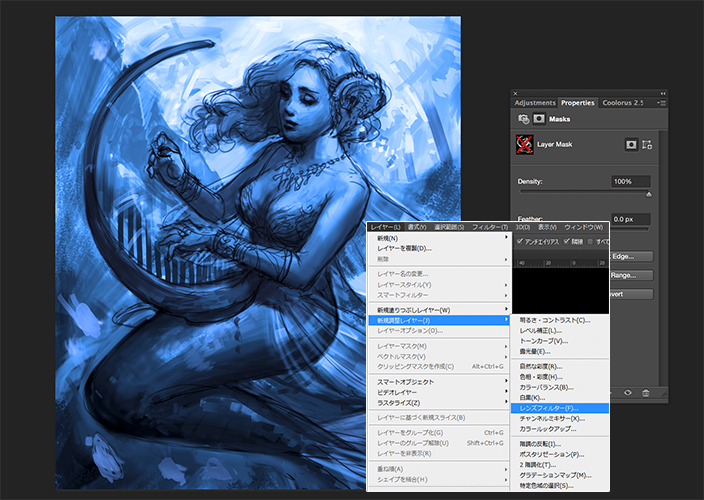
Task: Open the Coolorus 2.5 tab
Action: click(x=622, y=103)
